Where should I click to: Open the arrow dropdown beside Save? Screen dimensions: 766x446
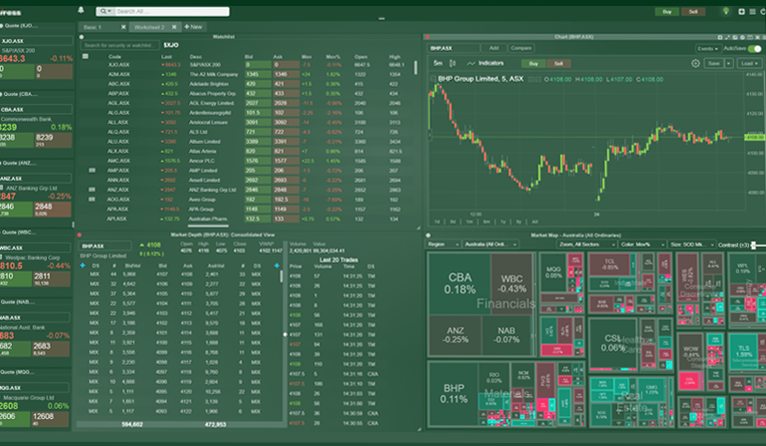pyautogui.click(x=728, y=64)
